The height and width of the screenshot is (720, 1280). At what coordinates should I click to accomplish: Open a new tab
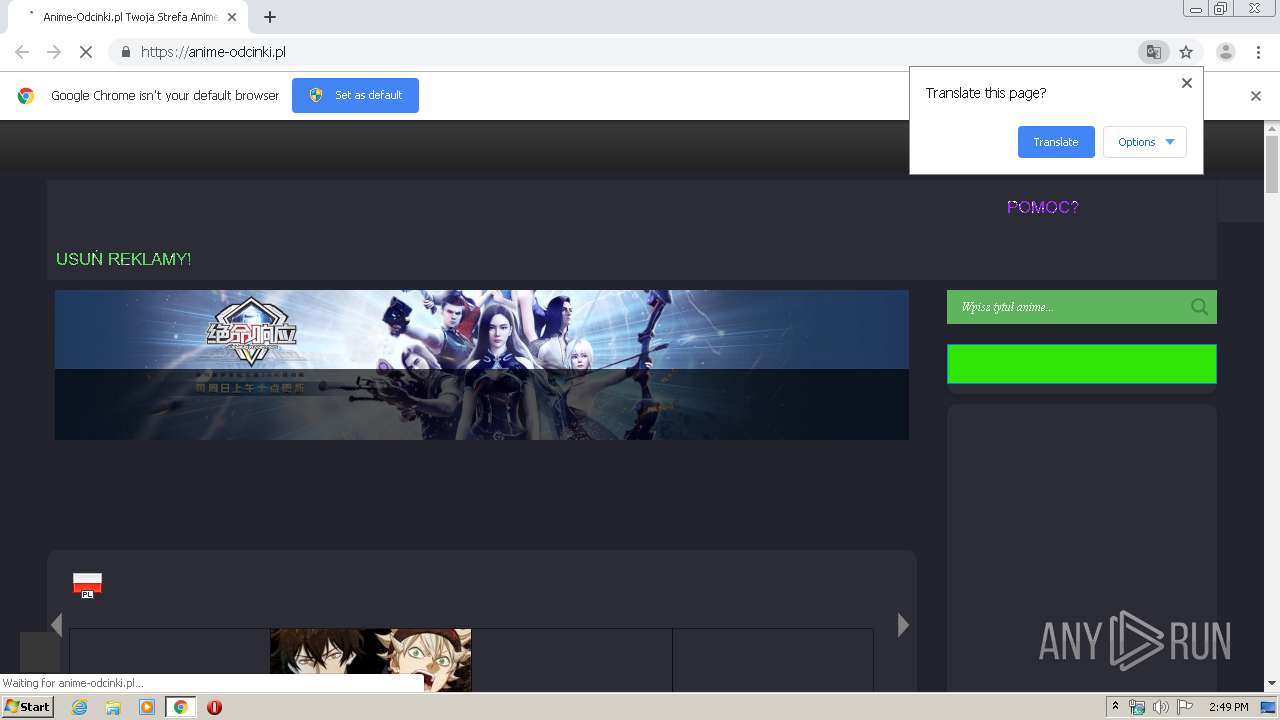[x=270, y=17]
